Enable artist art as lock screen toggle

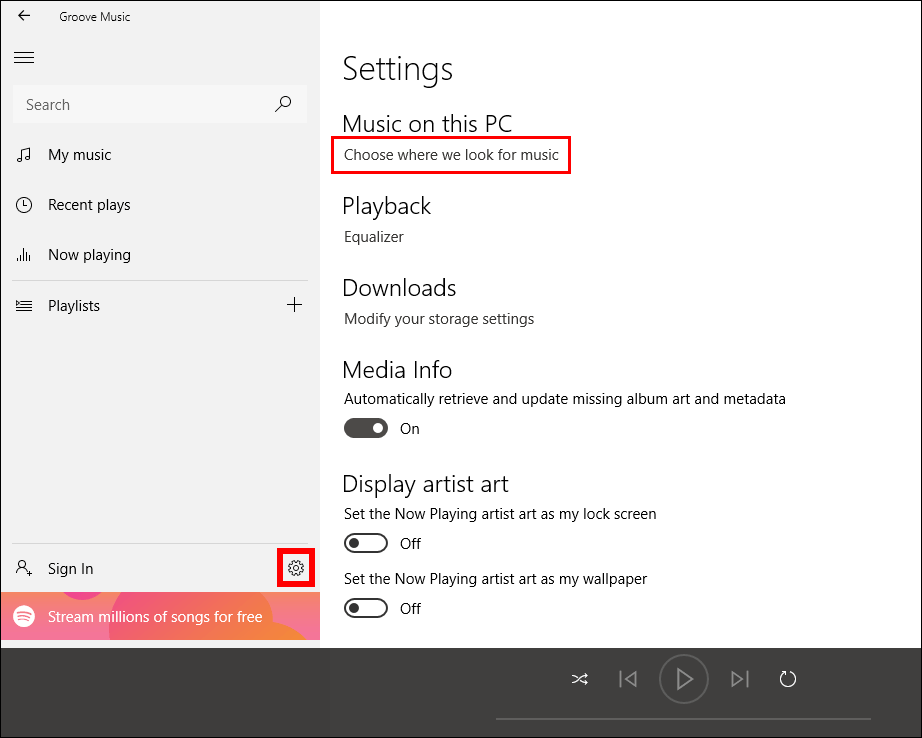click(x=366, y=543)
